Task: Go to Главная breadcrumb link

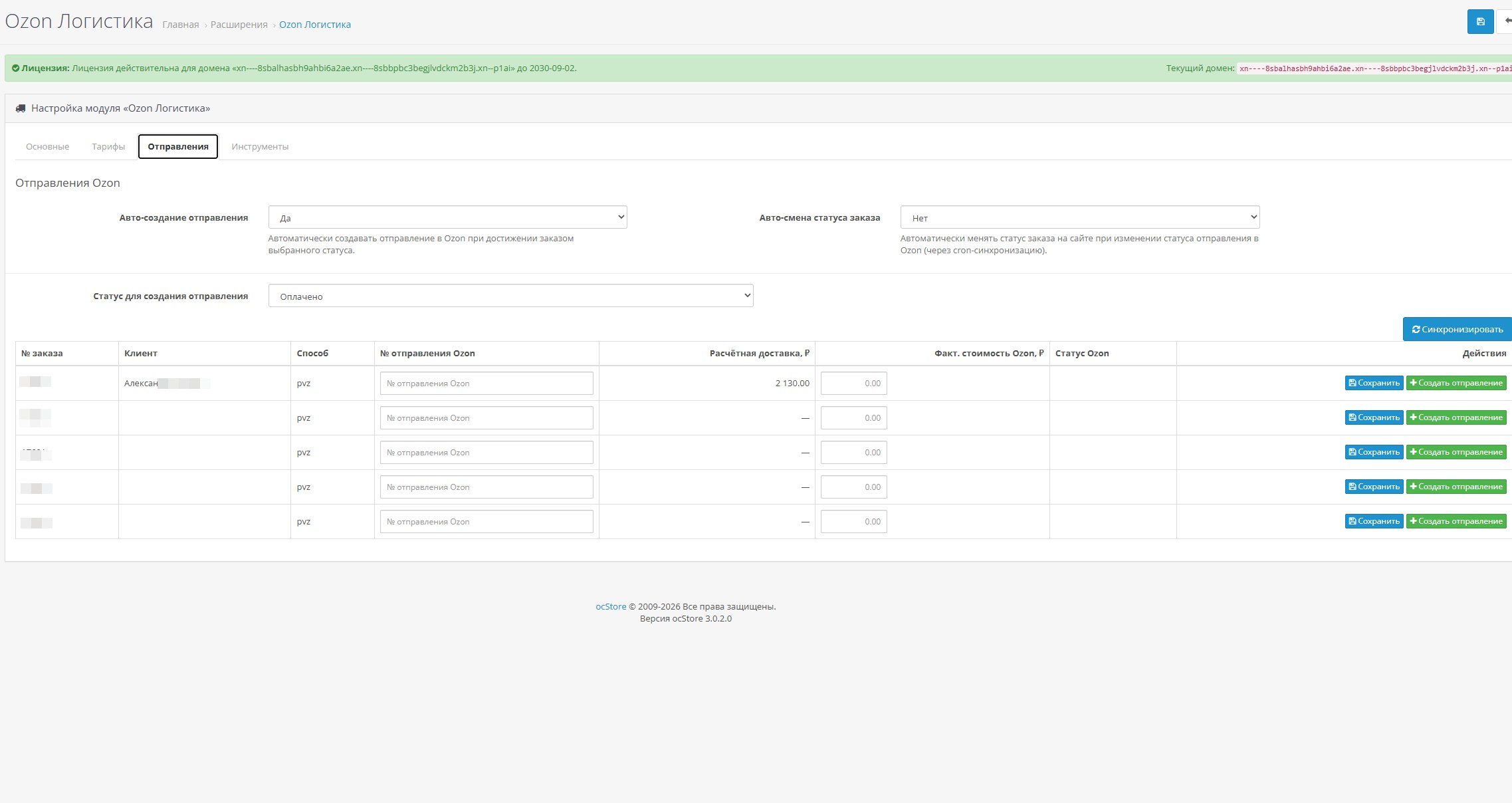Action: tap(181, 25)
